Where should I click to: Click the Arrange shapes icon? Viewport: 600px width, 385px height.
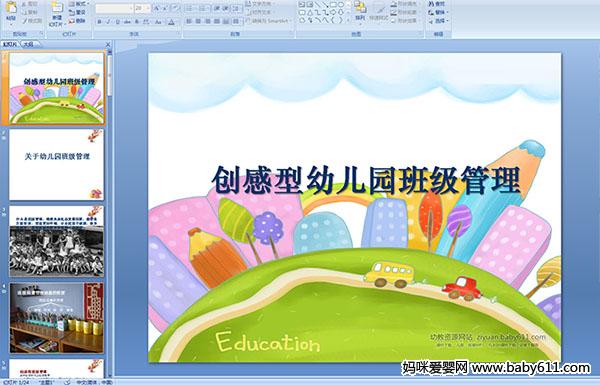click(360, 11)
